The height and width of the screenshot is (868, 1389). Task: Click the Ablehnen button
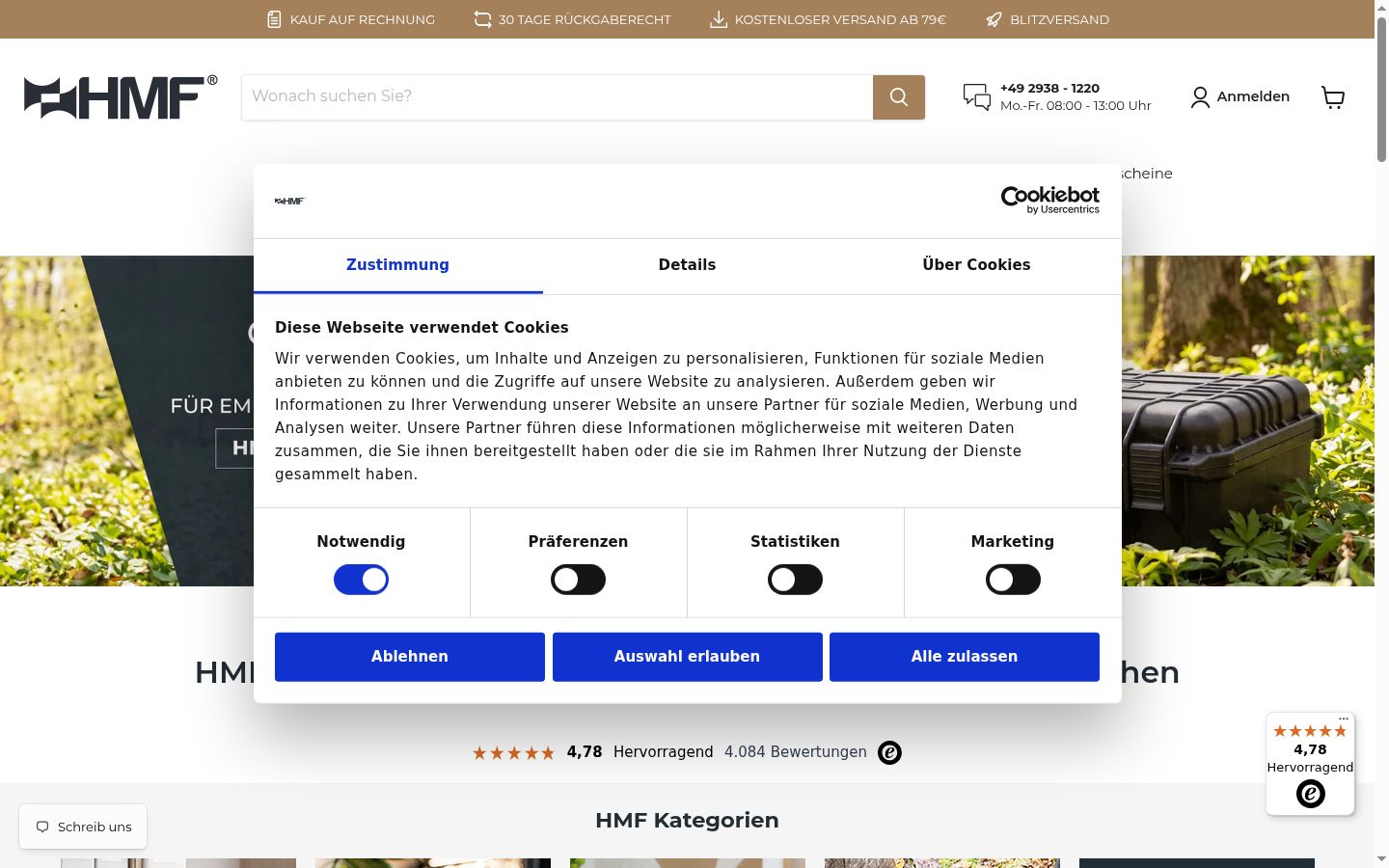click(x=410, y=657)
